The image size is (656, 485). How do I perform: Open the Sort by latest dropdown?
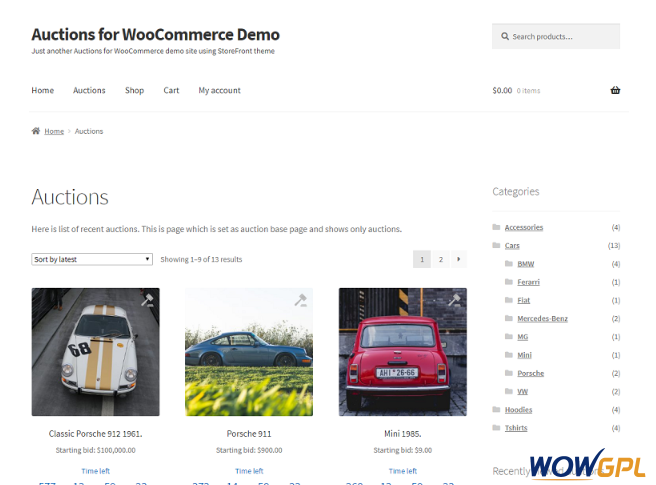[x=92, y=259]
